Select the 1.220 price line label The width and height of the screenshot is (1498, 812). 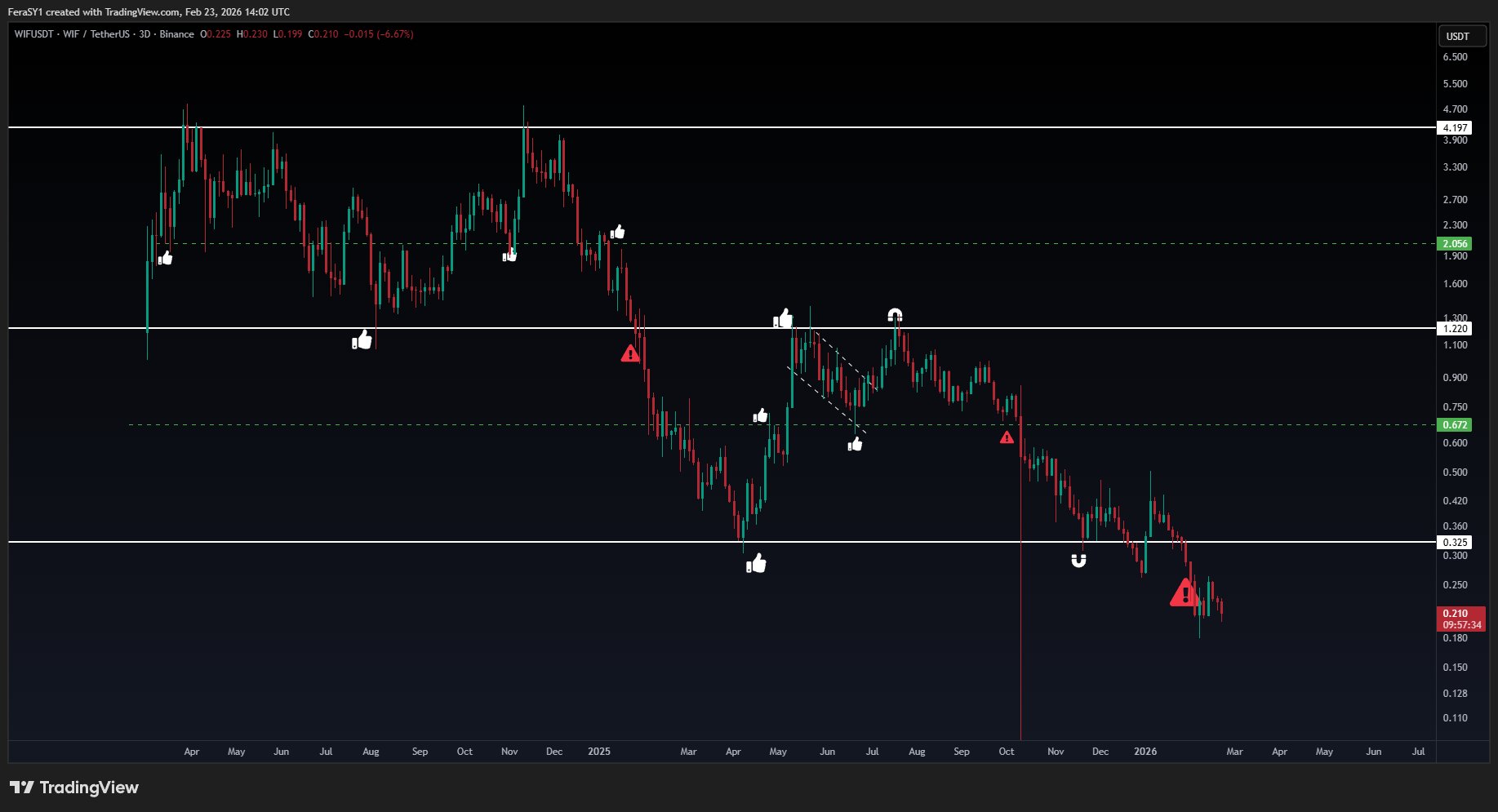click(1455, 329)
